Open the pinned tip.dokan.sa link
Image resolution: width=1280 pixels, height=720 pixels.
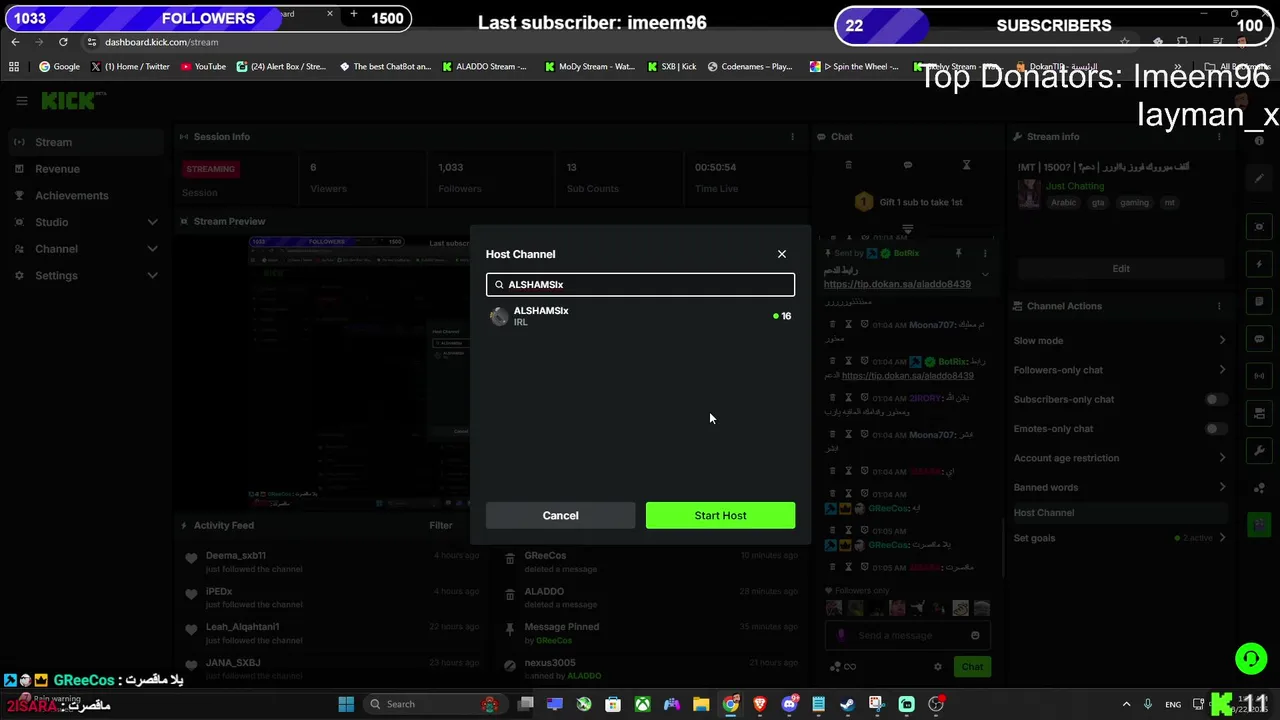897,284
